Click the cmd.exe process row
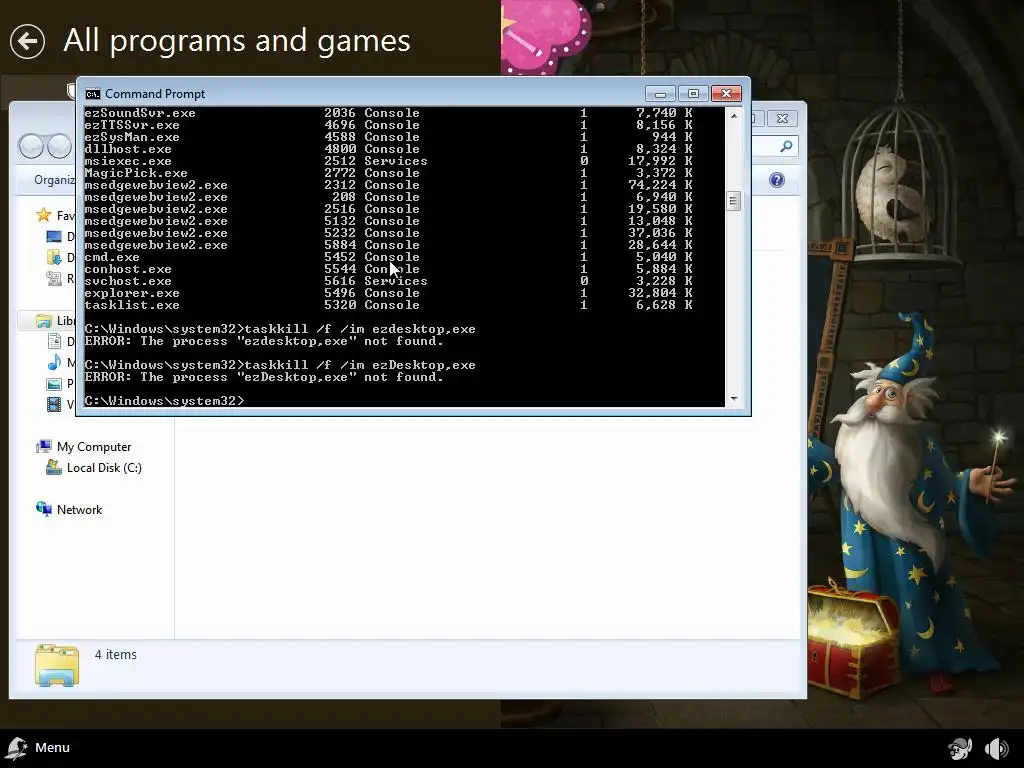 pyautogui.click(x=388, y=257)
